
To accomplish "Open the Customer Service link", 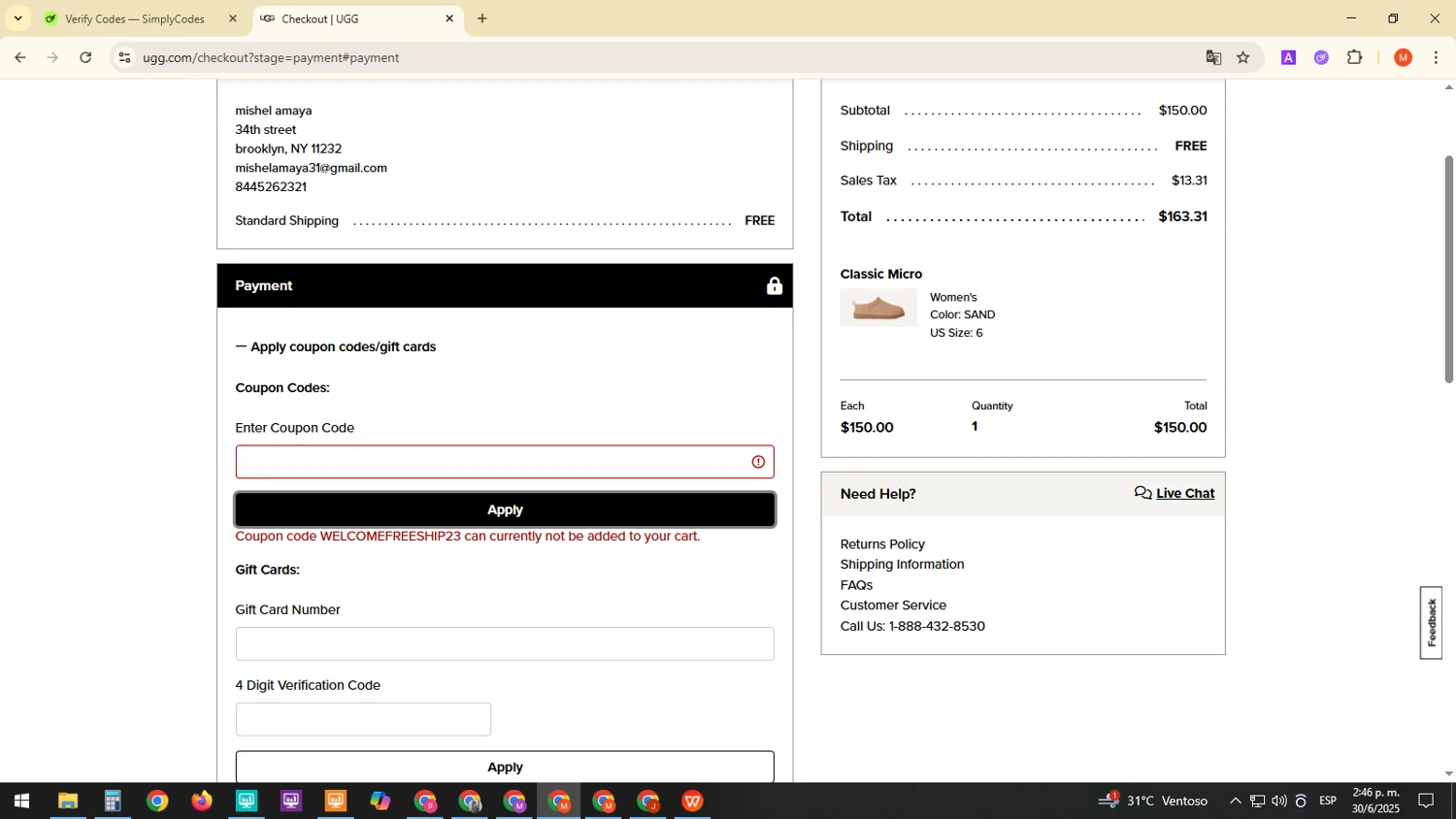I will (x=893, y=605).
